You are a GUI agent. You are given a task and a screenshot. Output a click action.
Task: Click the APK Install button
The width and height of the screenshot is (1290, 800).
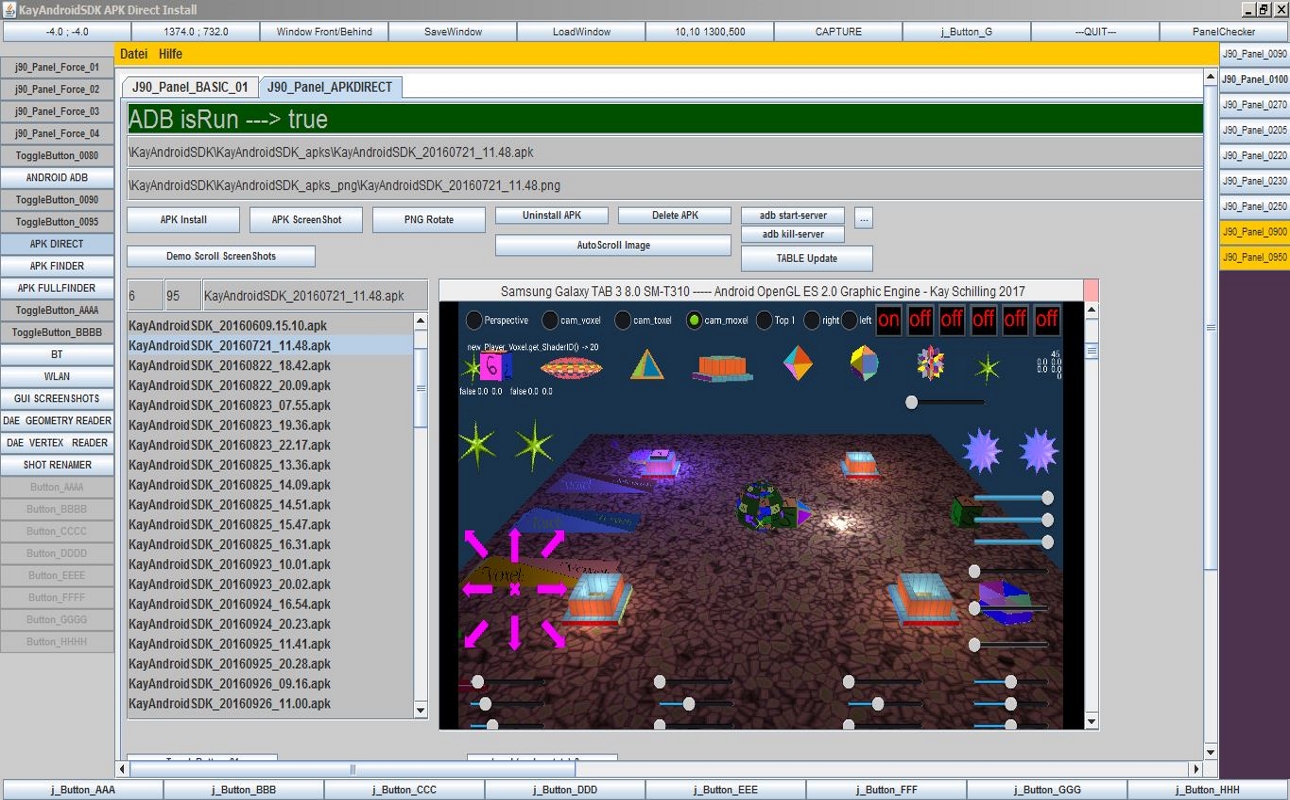183,220
